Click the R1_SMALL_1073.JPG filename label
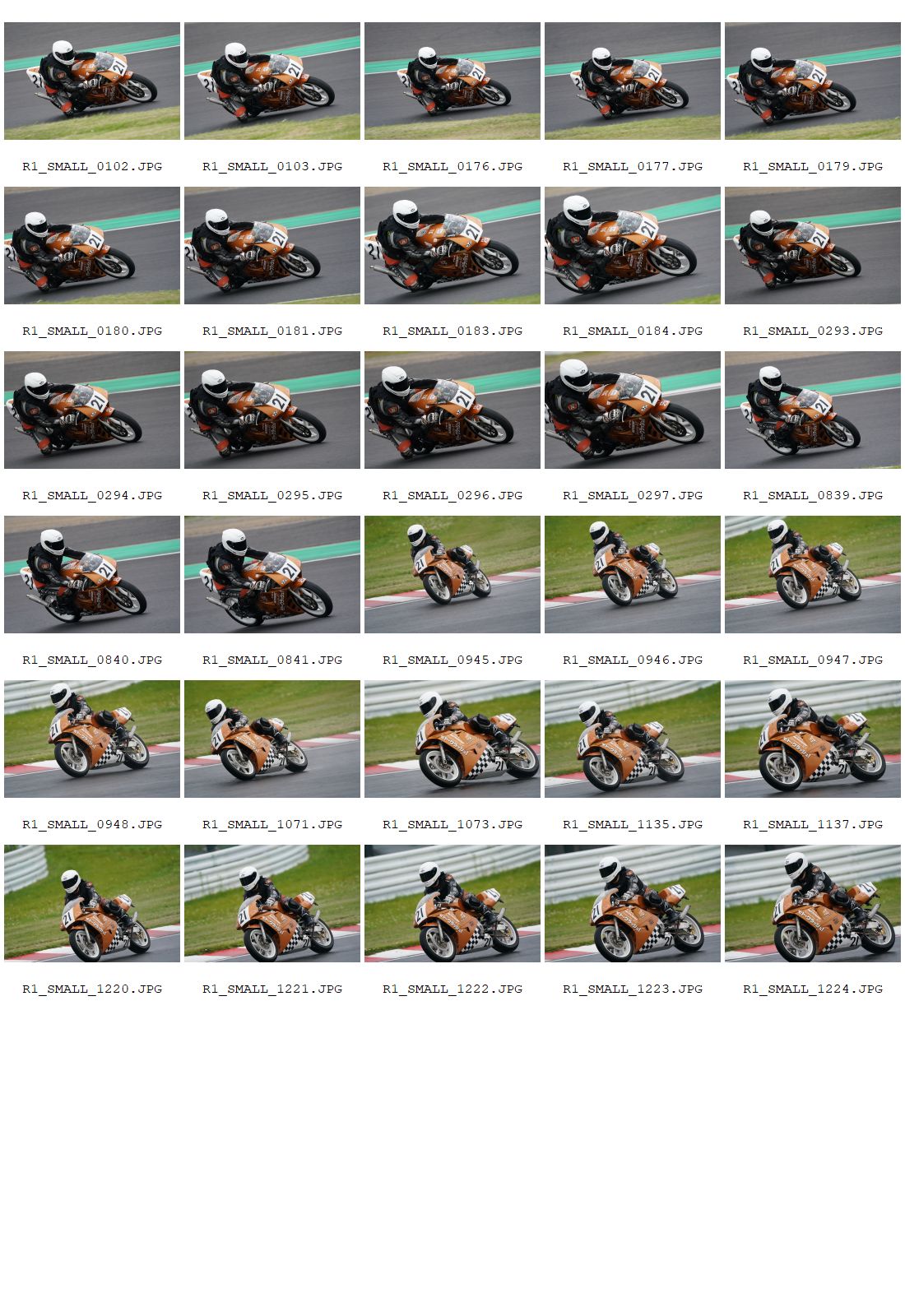Viewport: 905px width, 1316px height. pos(452,824)
